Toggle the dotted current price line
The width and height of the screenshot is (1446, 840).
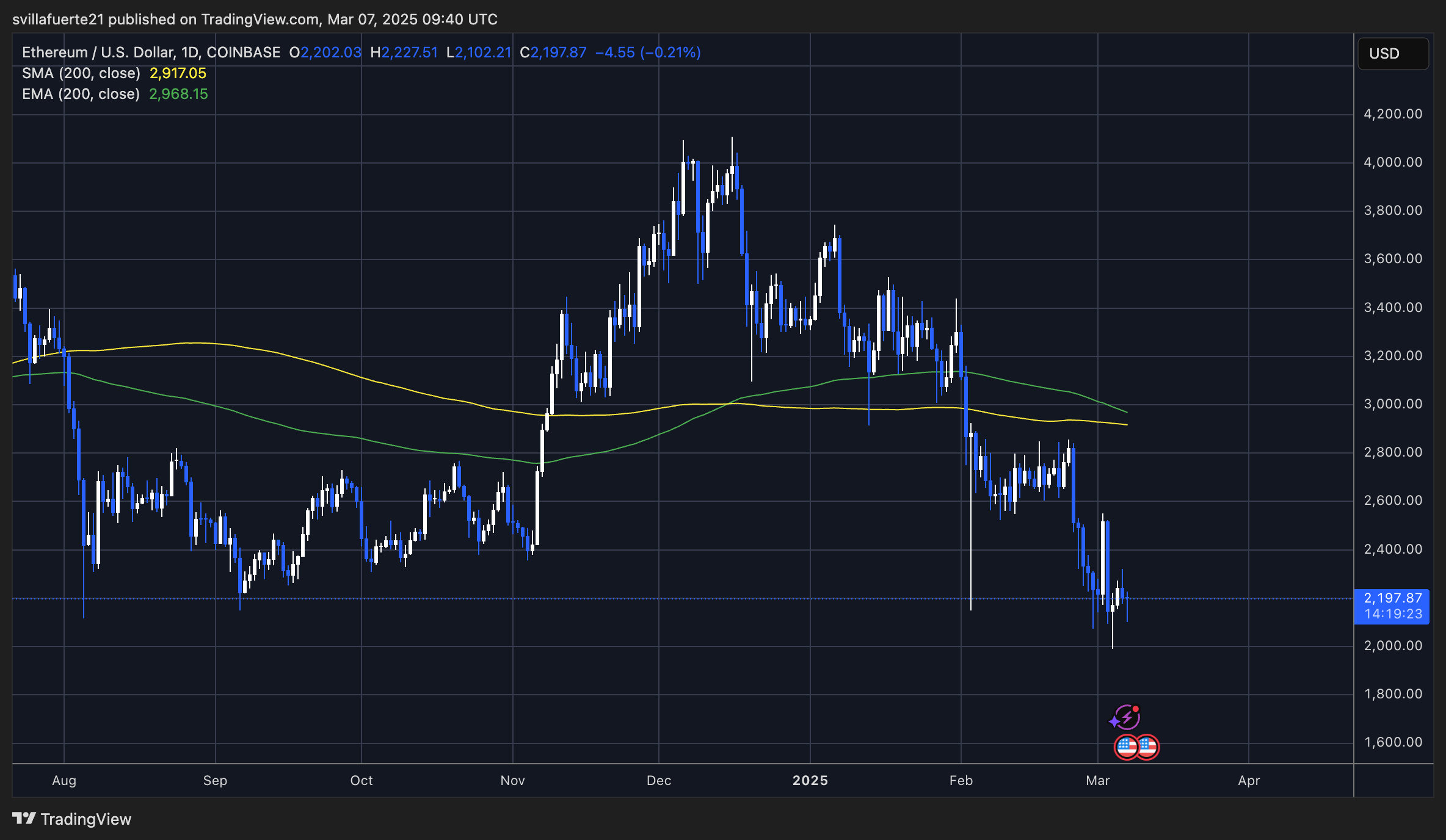click(x=611, y=599)
